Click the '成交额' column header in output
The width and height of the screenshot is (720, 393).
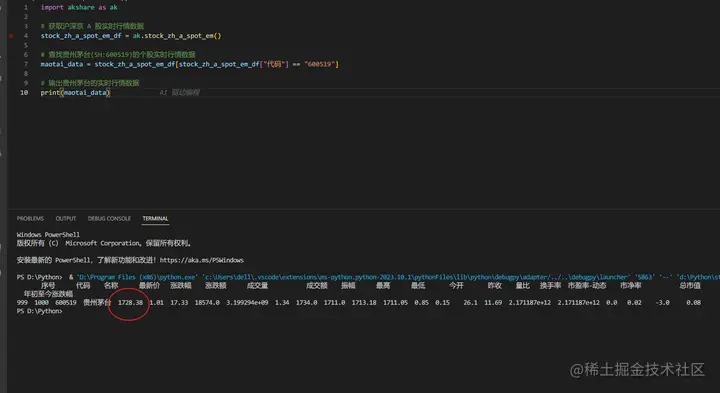point(317,286)
